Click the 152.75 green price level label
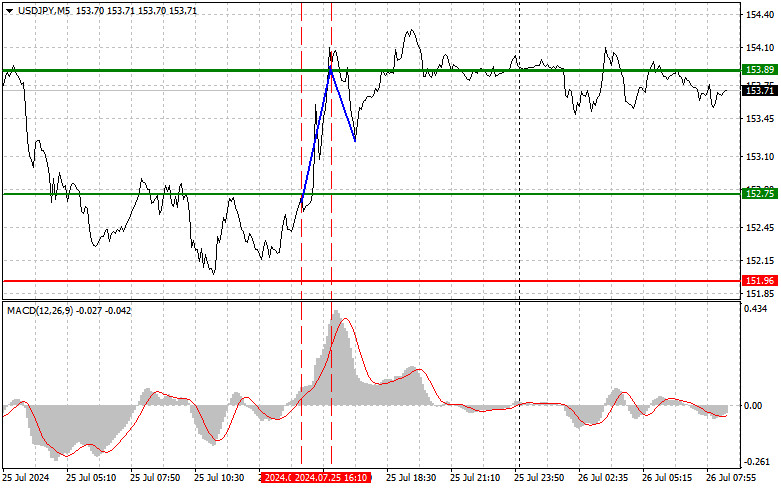The image size is (781, 489). click(x=759, y=193)
